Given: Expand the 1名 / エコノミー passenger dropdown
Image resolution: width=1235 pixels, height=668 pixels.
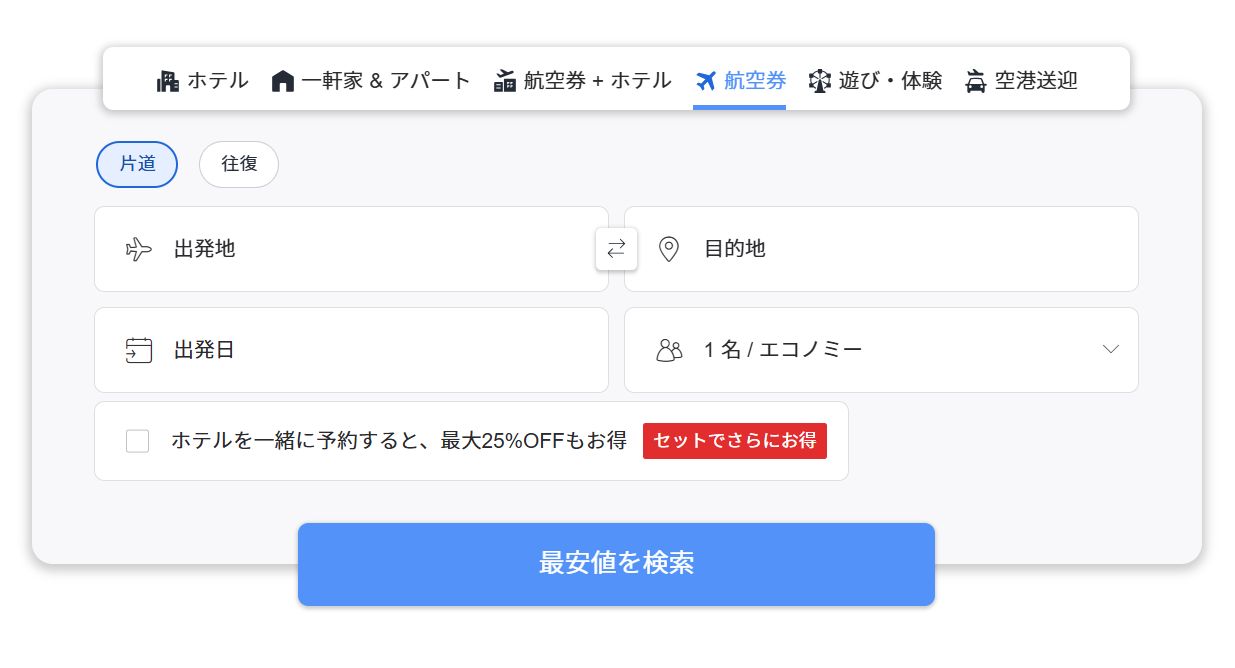Looking at the screenshot, I should click(x=880, y=350).
